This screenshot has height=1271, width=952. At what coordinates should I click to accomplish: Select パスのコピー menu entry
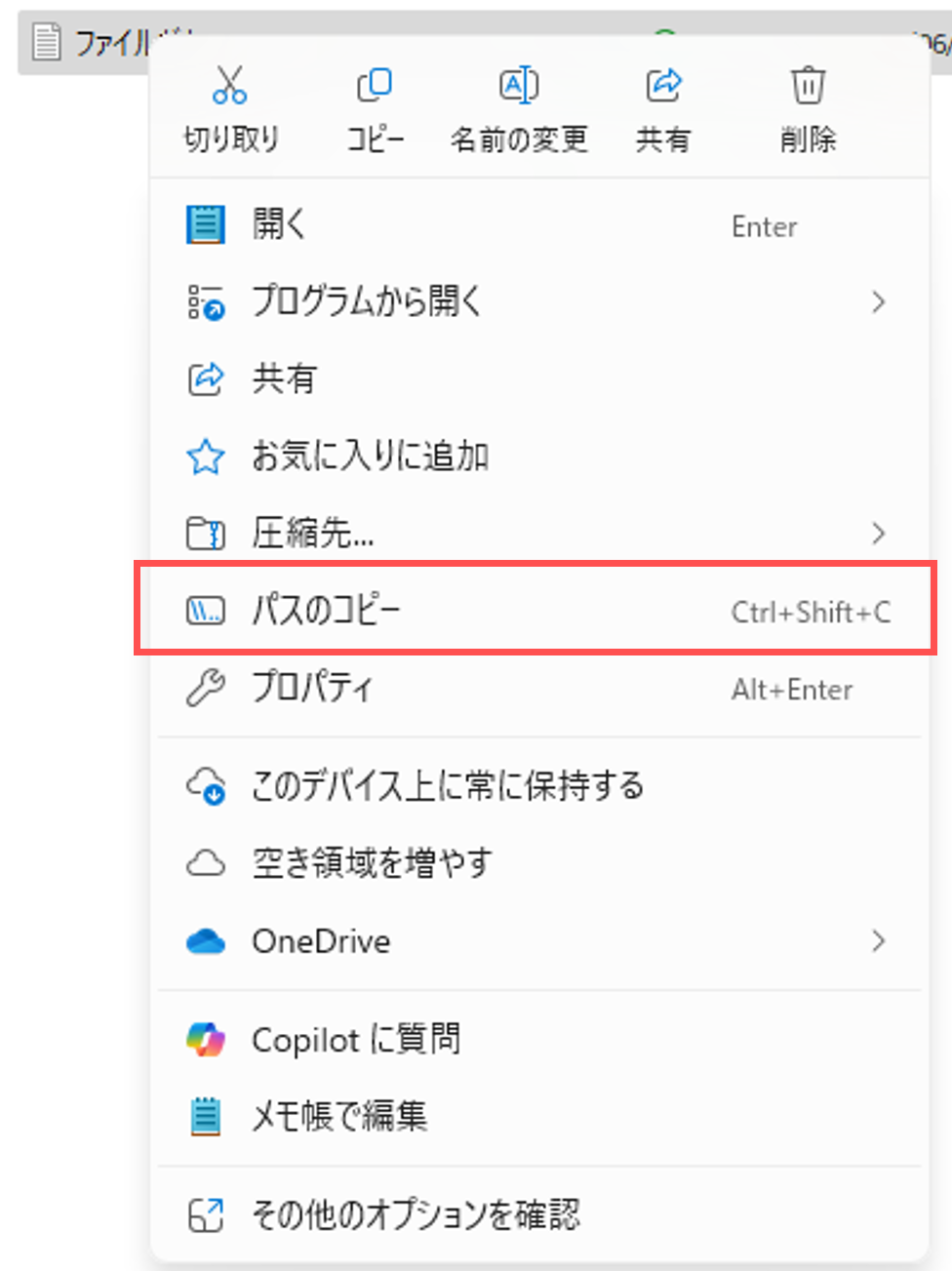(x=538, y=611)
